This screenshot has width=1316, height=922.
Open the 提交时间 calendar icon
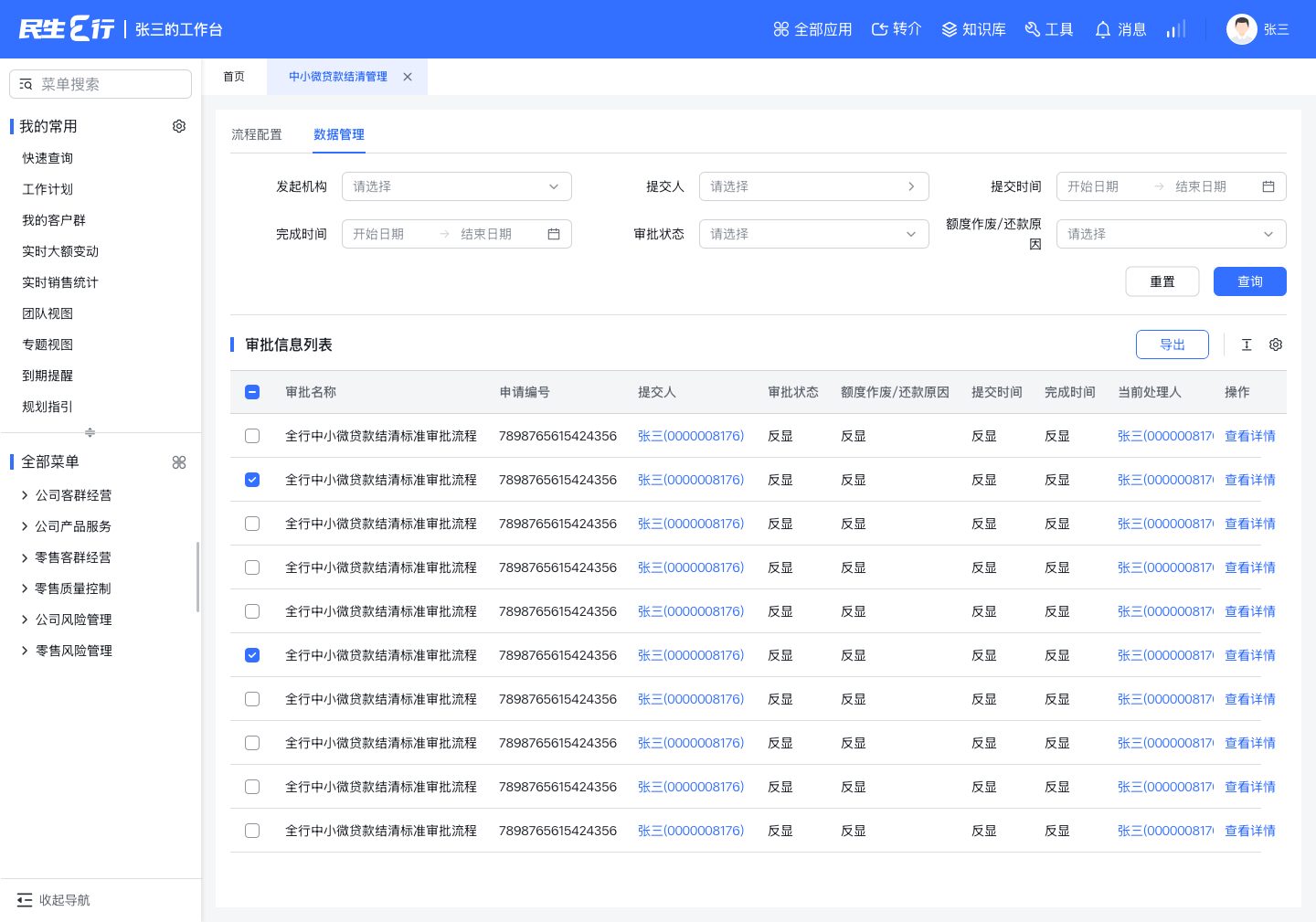(1268, 186)
